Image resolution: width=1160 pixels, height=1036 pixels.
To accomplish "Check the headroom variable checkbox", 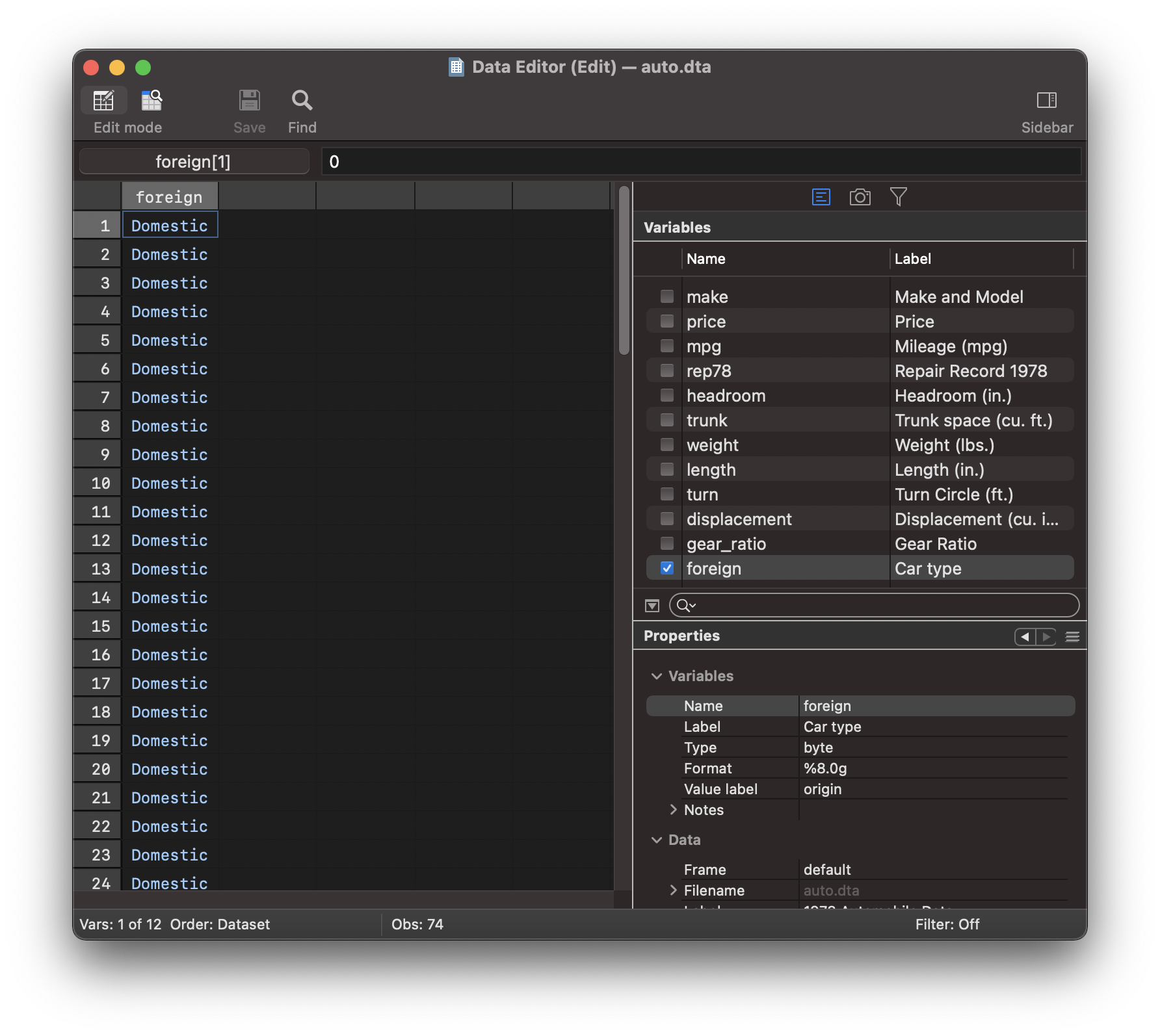I will 667,395.
